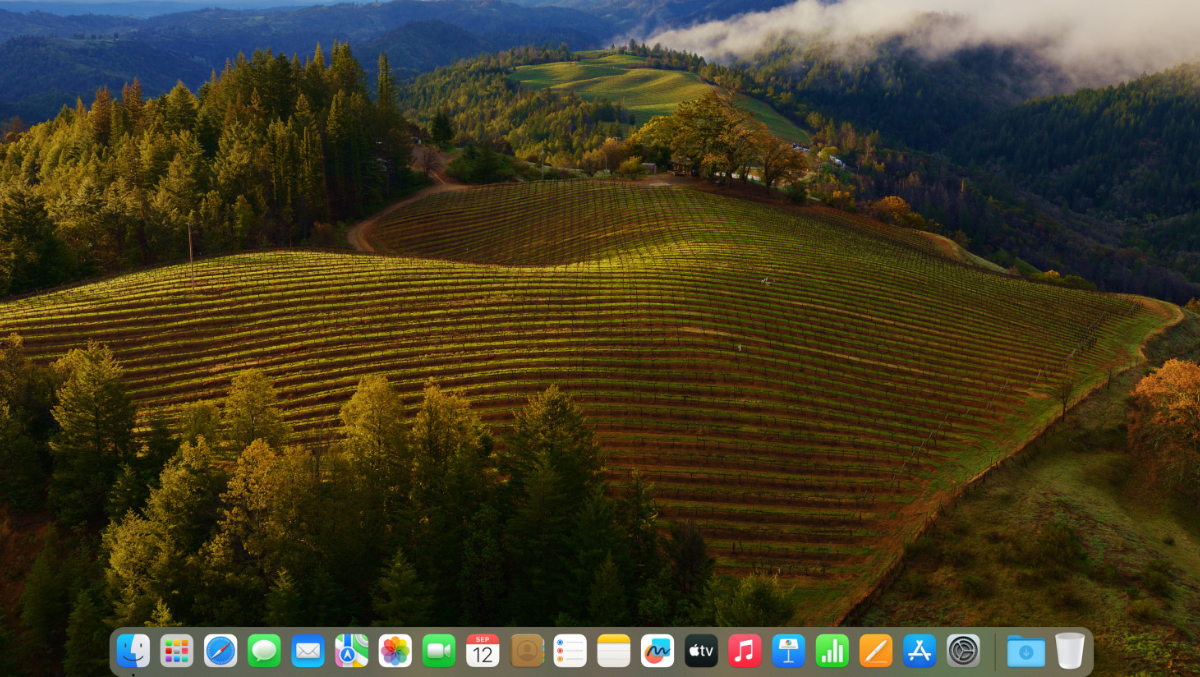Viewport: 1200px width, 677px height.
Task: Launch the Notes app
Action: tap(614, 651)
